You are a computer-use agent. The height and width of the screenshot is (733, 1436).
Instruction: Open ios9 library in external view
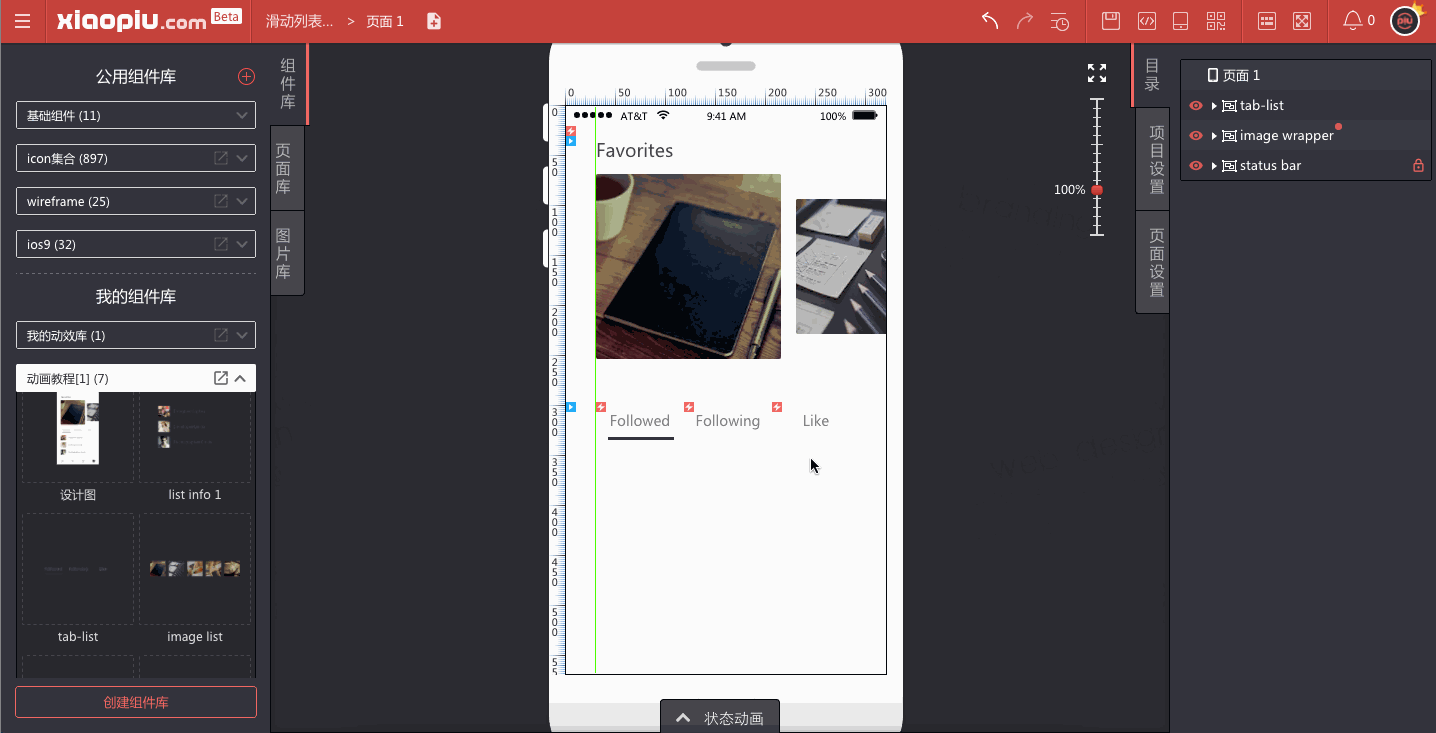tap(221, 244)
